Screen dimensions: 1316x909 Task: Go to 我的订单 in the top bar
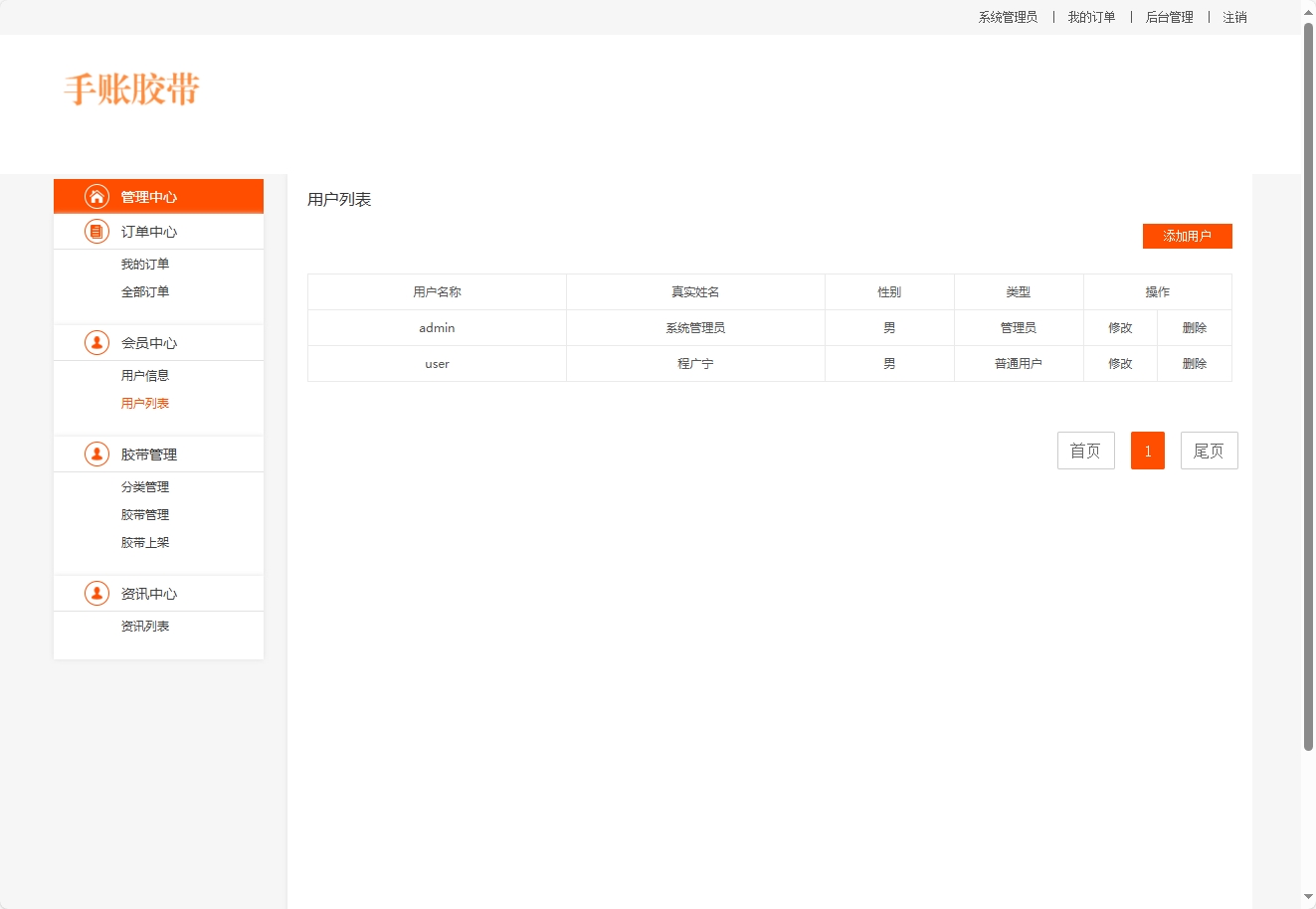[x=1091, y=17]
